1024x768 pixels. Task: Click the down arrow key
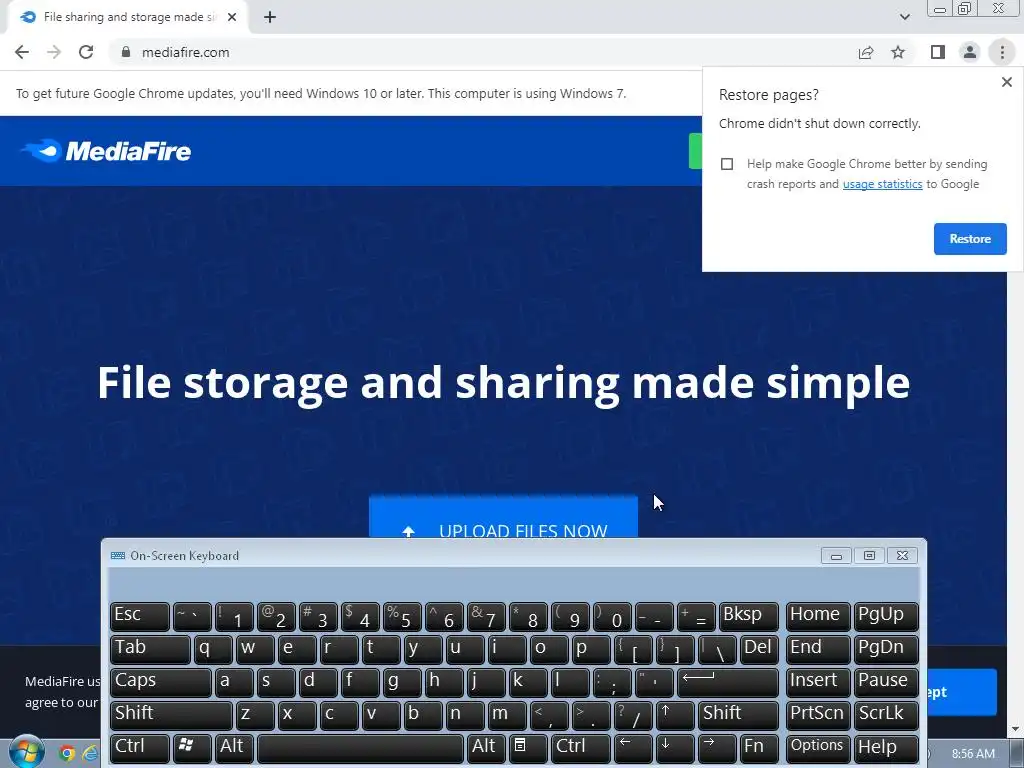click(x=675, y=748)
